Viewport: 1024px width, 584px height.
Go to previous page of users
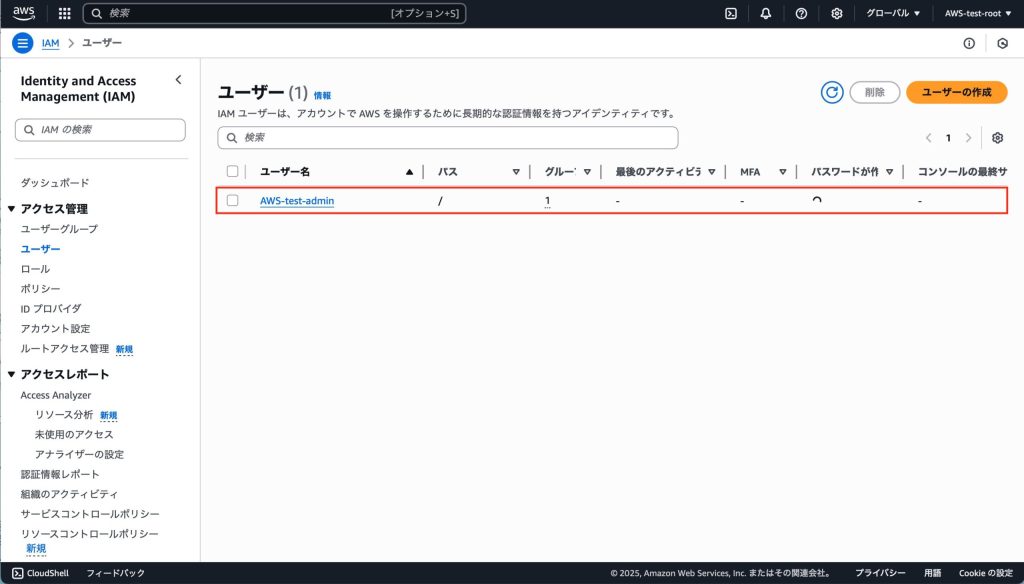[929, 138]
